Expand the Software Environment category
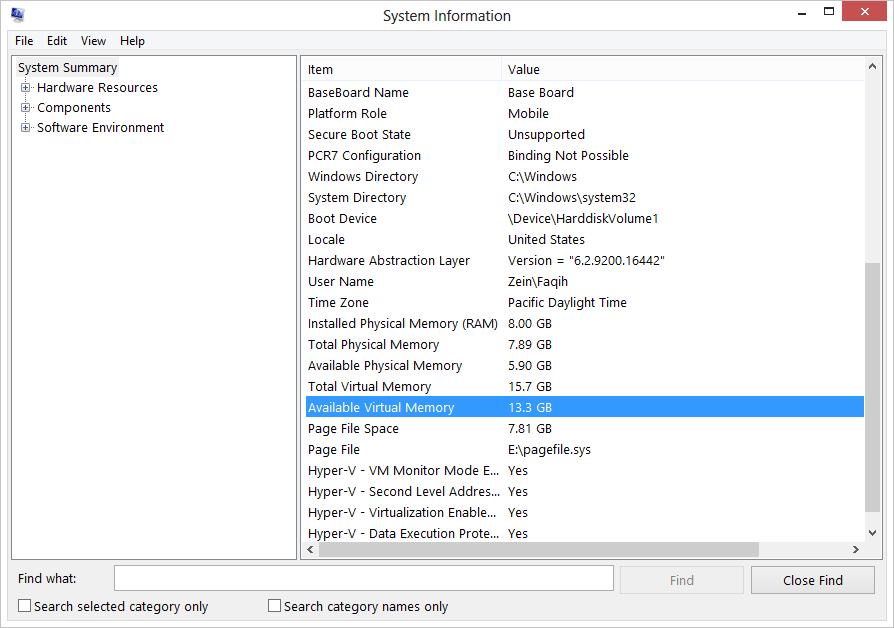894x628 pixels. point(26,127)
